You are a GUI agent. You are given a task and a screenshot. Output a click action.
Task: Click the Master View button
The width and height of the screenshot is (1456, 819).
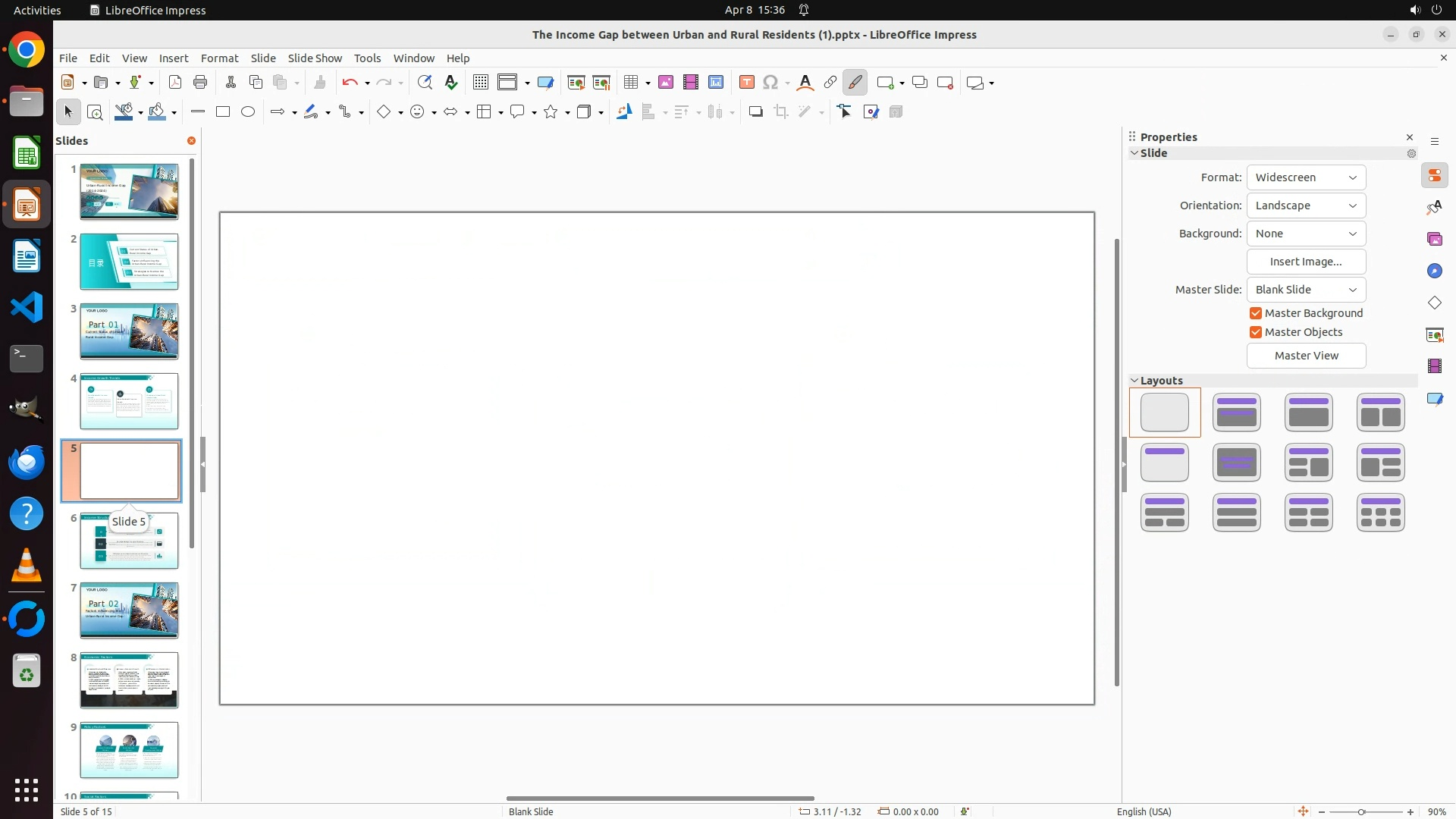coord(1306,356)
